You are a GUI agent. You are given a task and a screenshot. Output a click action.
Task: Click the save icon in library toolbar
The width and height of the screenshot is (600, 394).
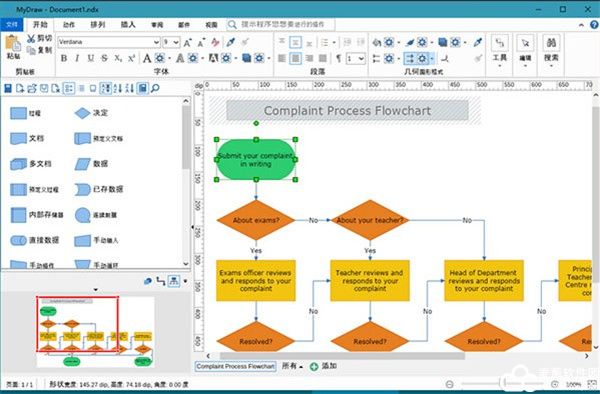8,88
